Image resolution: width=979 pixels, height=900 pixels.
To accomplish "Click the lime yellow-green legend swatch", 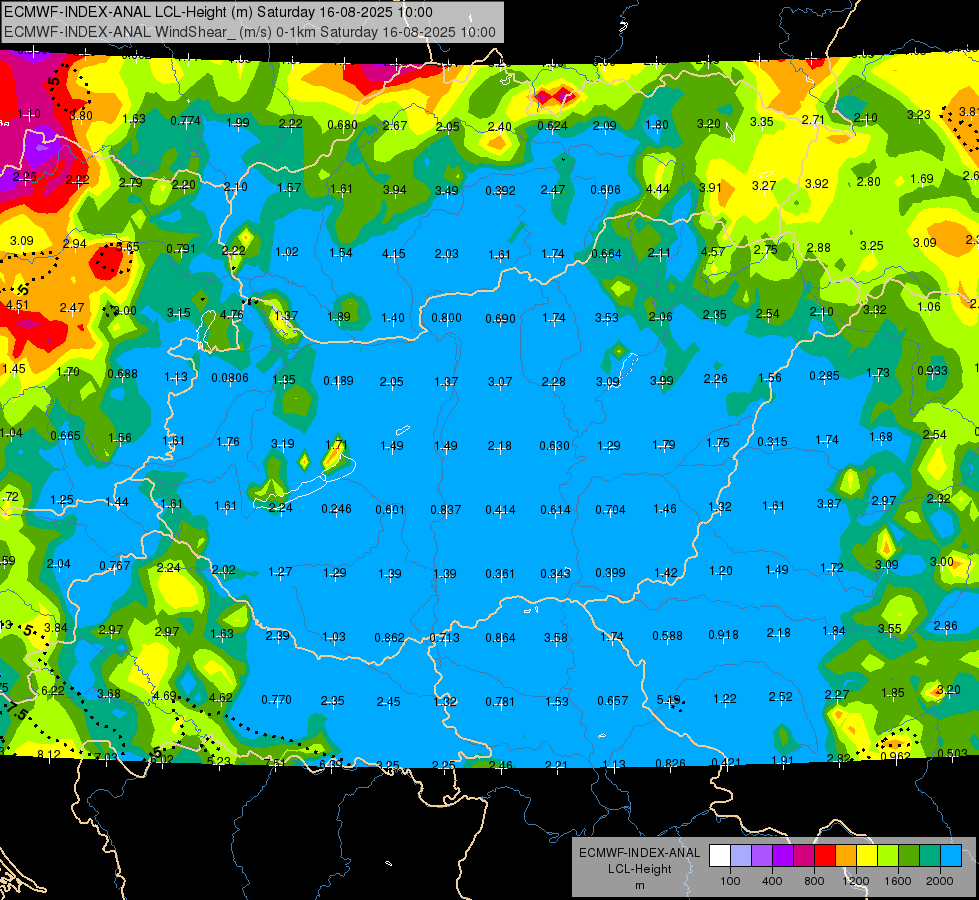I will coord(888,855).
